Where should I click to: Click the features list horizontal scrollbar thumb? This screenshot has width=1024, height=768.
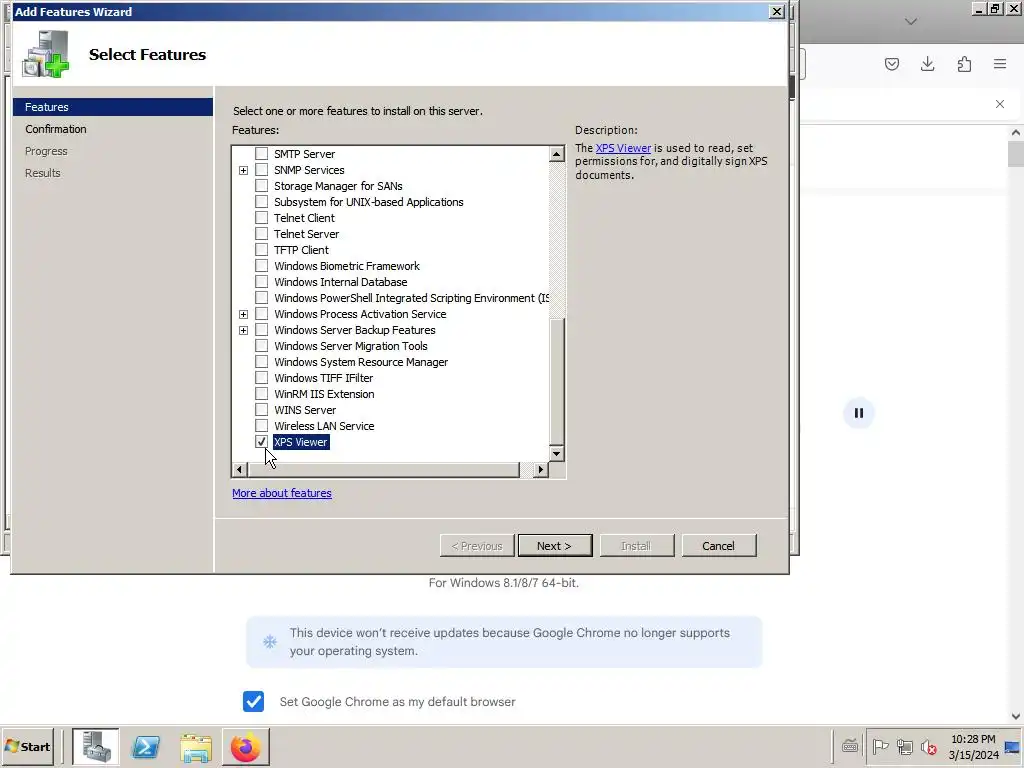pyautogui.click(x=383, y=469)
